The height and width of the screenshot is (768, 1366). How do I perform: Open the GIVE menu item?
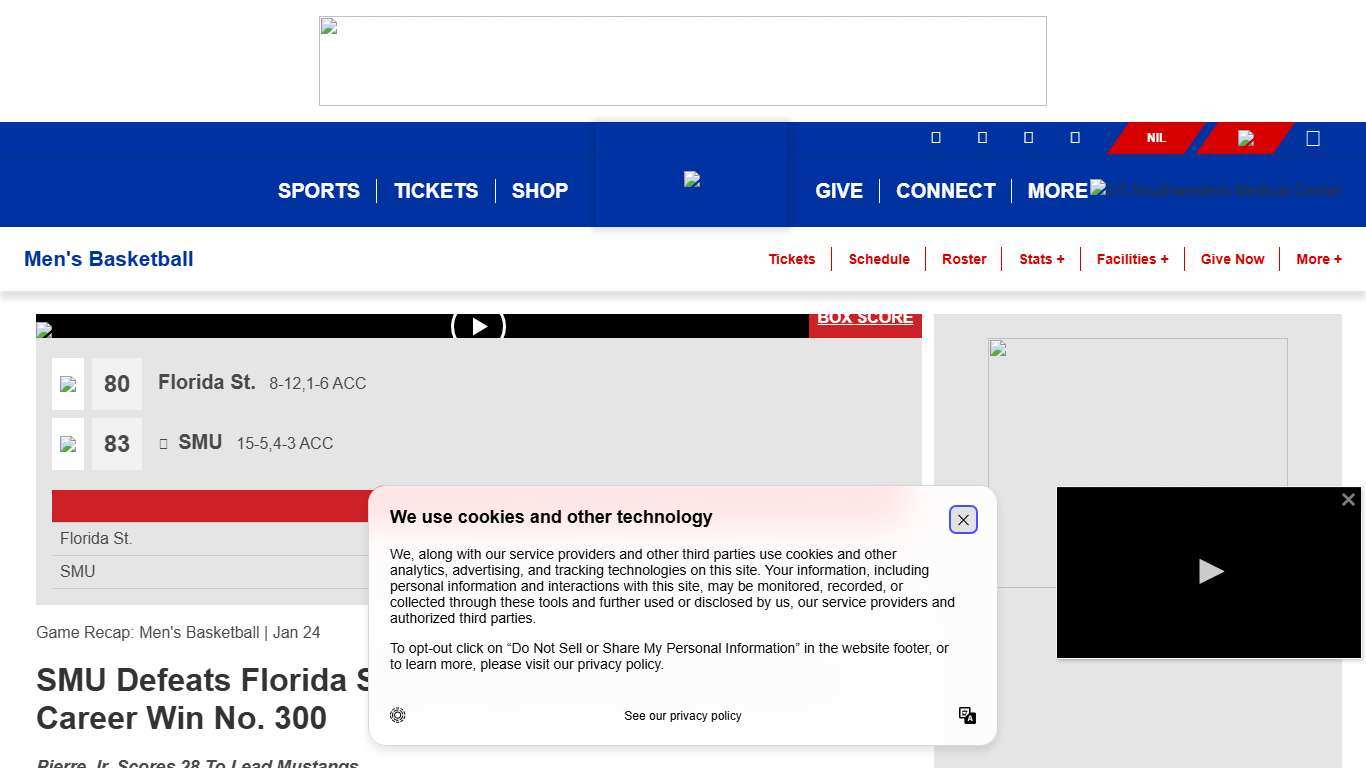pyautogui.click(x=838, y=191)
